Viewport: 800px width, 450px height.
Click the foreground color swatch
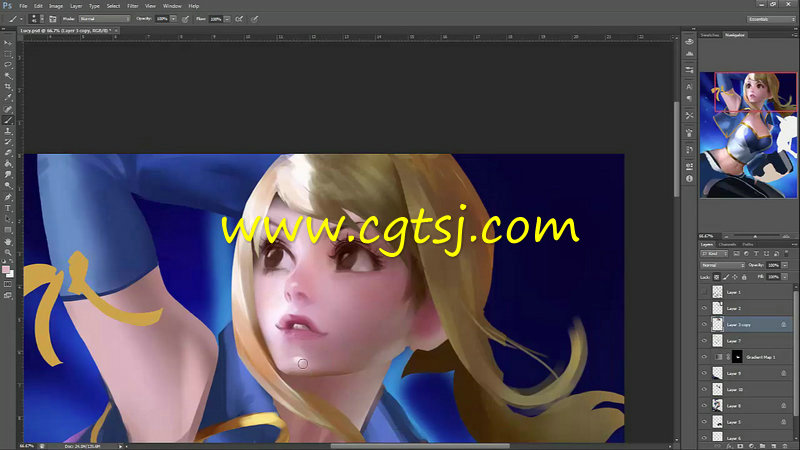coord(6,269)
